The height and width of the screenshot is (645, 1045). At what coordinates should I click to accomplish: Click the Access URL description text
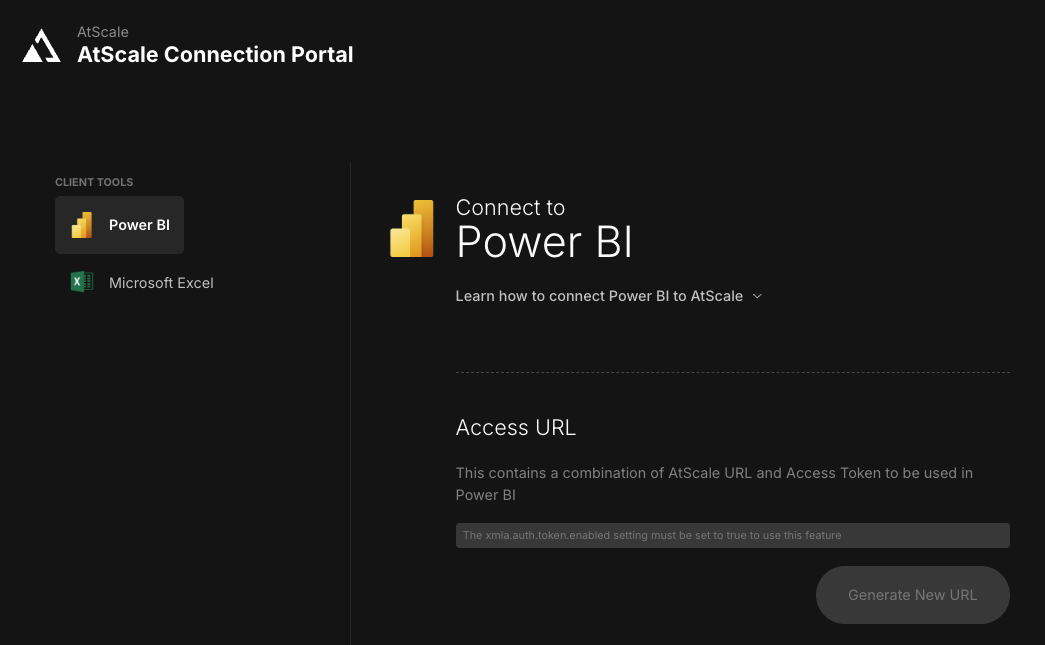coord(714,483)
